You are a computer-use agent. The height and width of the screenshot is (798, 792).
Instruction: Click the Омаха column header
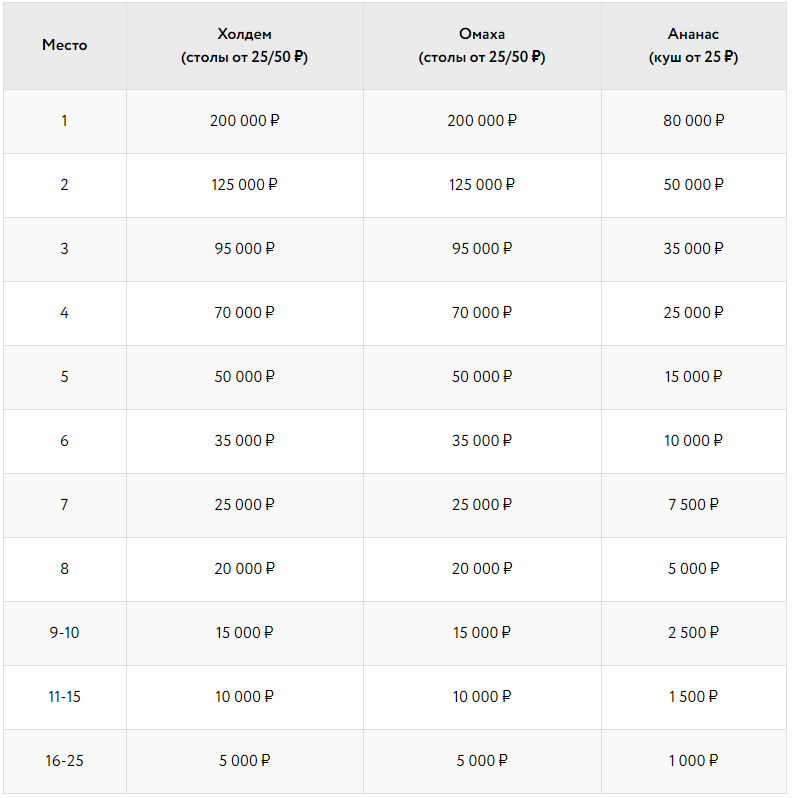pyautogui.click(x=482, y=46)
